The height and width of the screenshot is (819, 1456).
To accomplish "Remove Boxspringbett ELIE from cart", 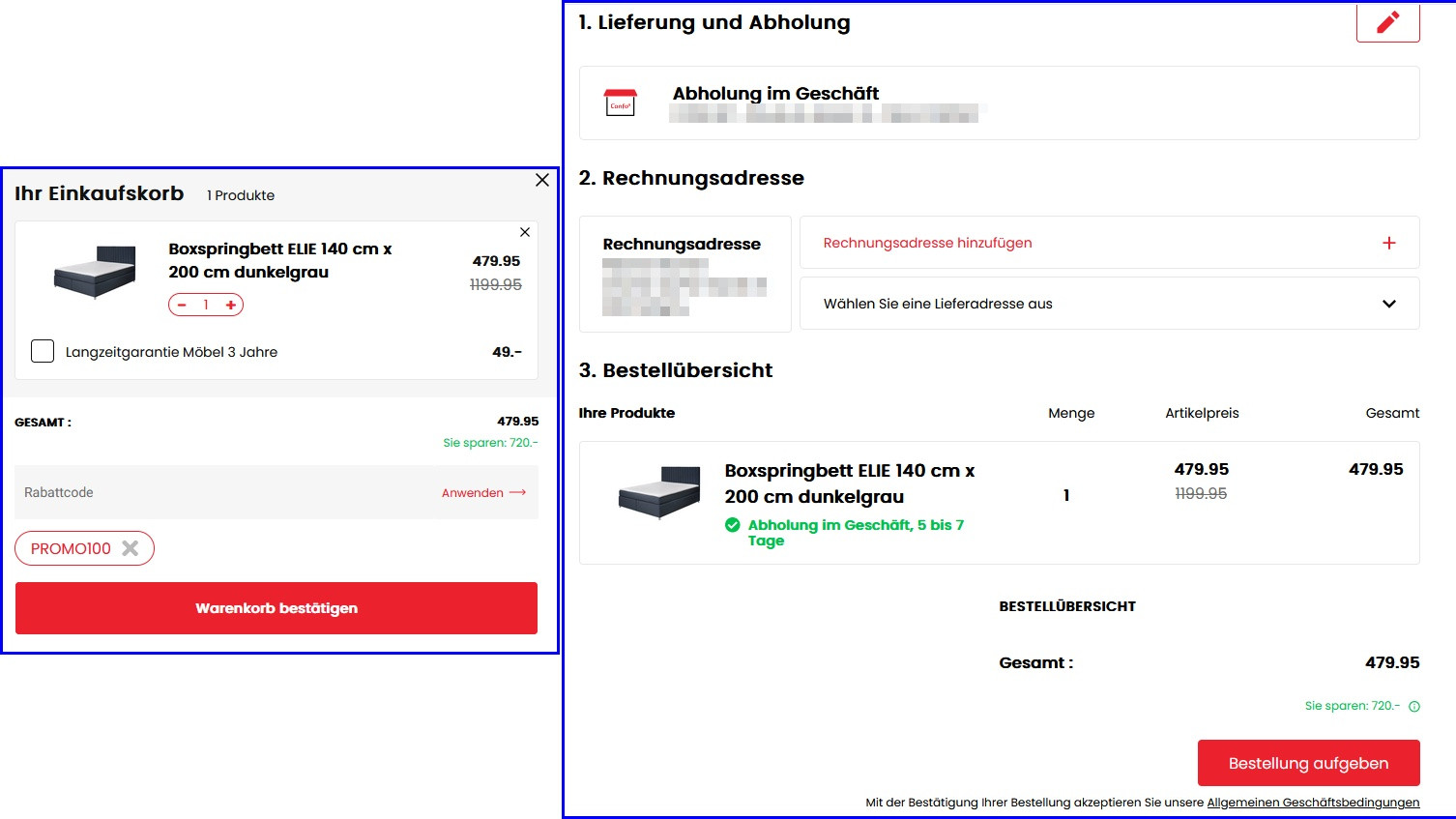I will click(525, 232).
